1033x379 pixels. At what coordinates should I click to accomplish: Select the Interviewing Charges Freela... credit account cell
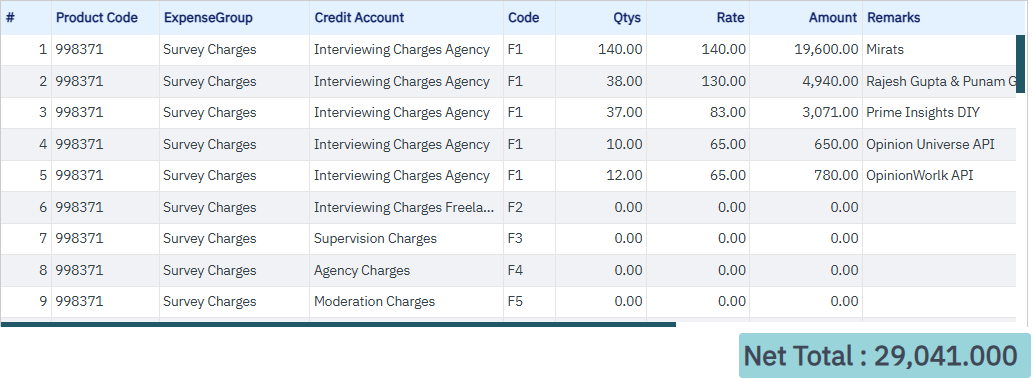[x=406, y=208]
